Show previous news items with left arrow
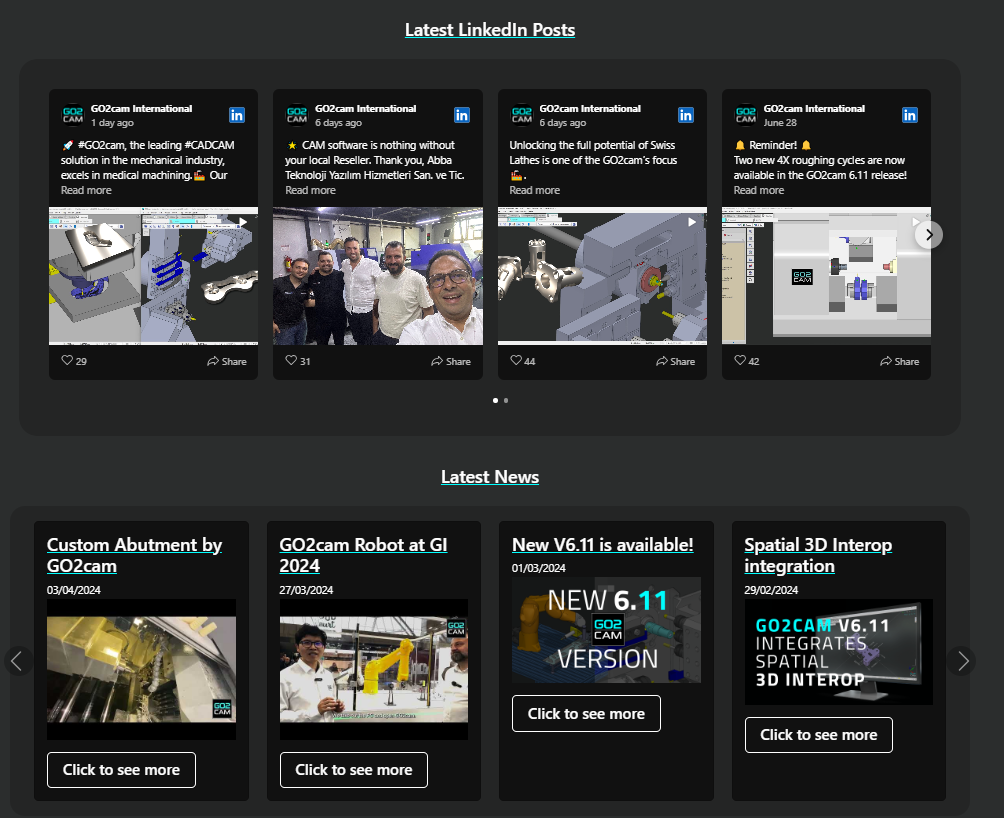 pyautogui.click(x=16, y=660)
